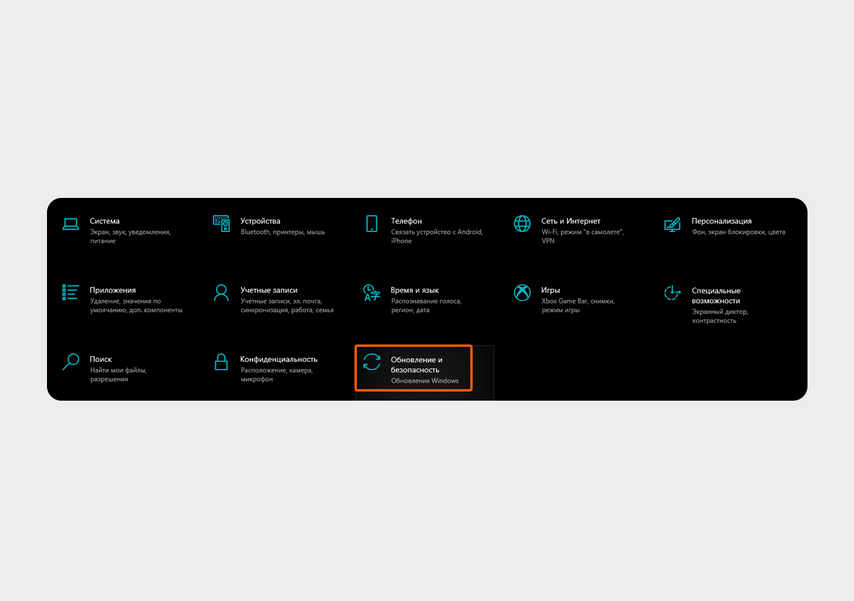Click the description 'Расположение, камера, микрофон'
The image size is (854, 601).
277,375
